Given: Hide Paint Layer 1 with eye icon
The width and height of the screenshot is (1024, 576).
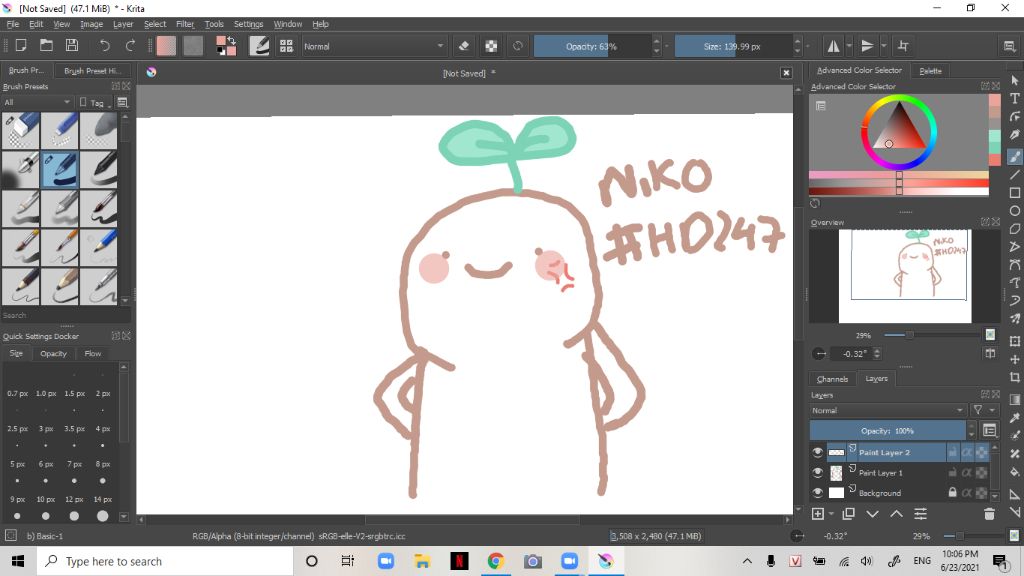Looking at the screenshot, I should point(818,472).
